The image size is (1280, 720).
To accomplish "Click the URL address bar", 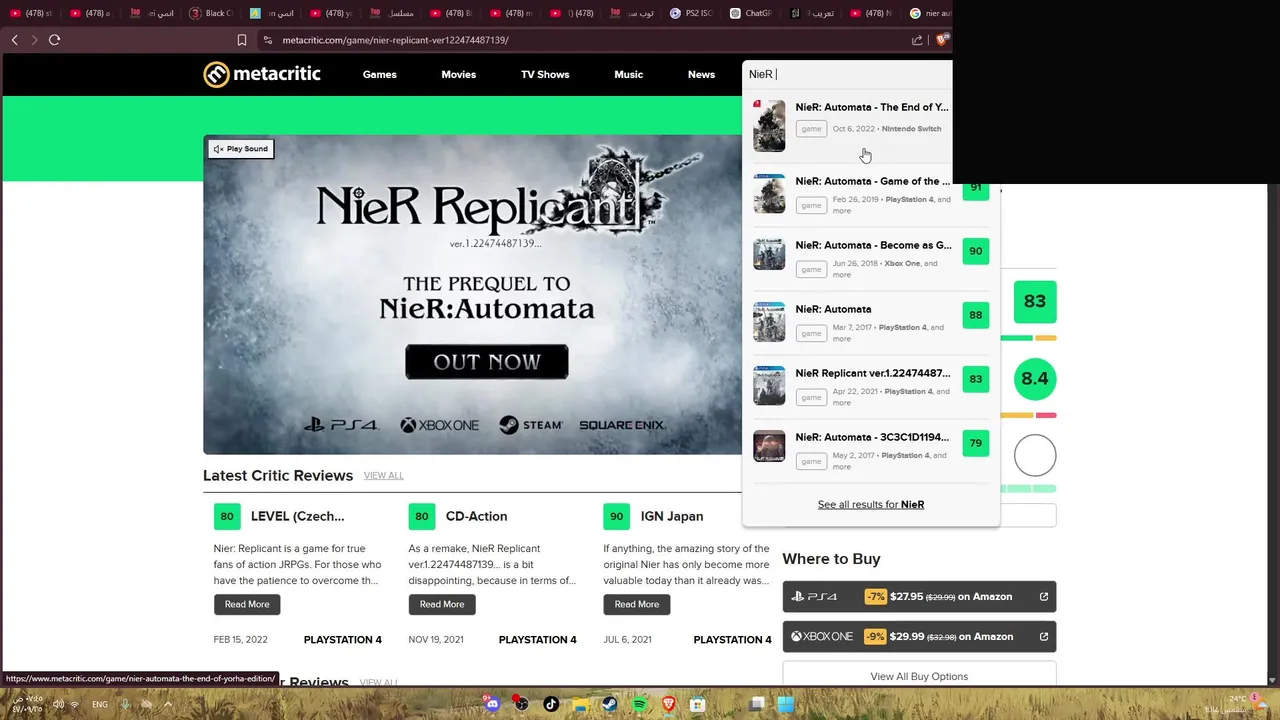I will (590, 40).
